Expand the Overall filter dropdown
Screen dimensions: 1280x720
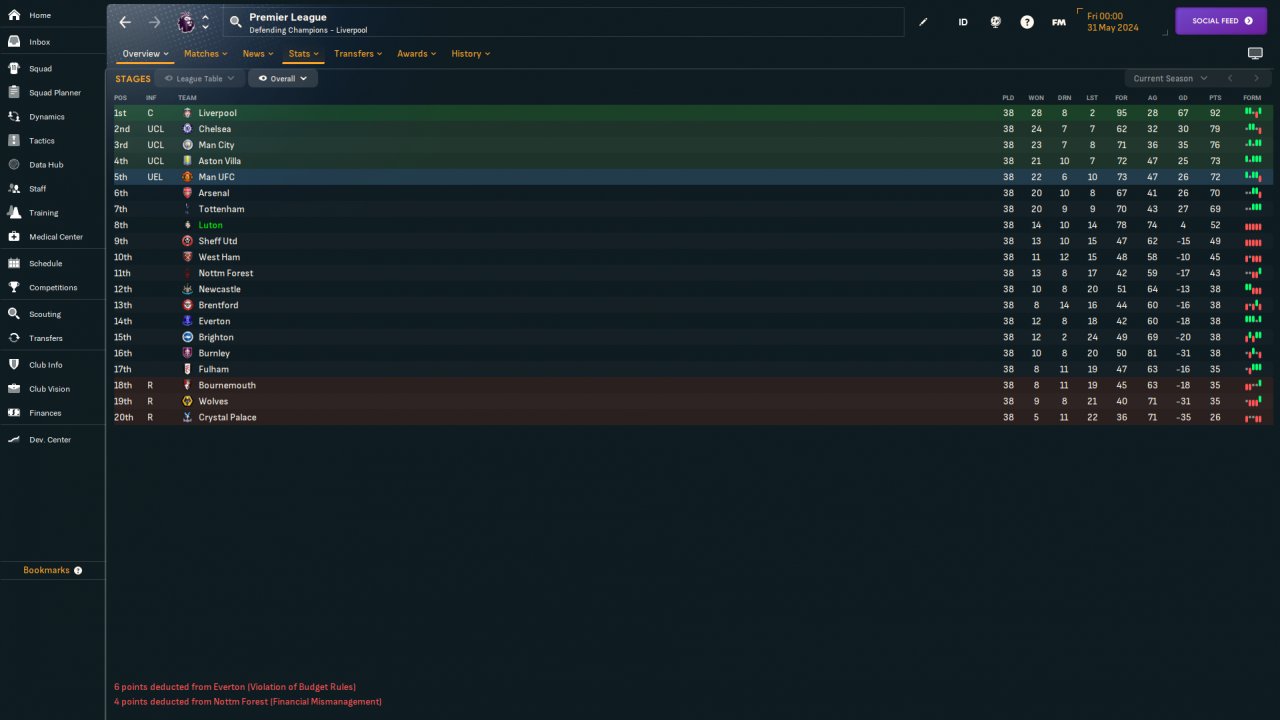(x=283, y=78)
